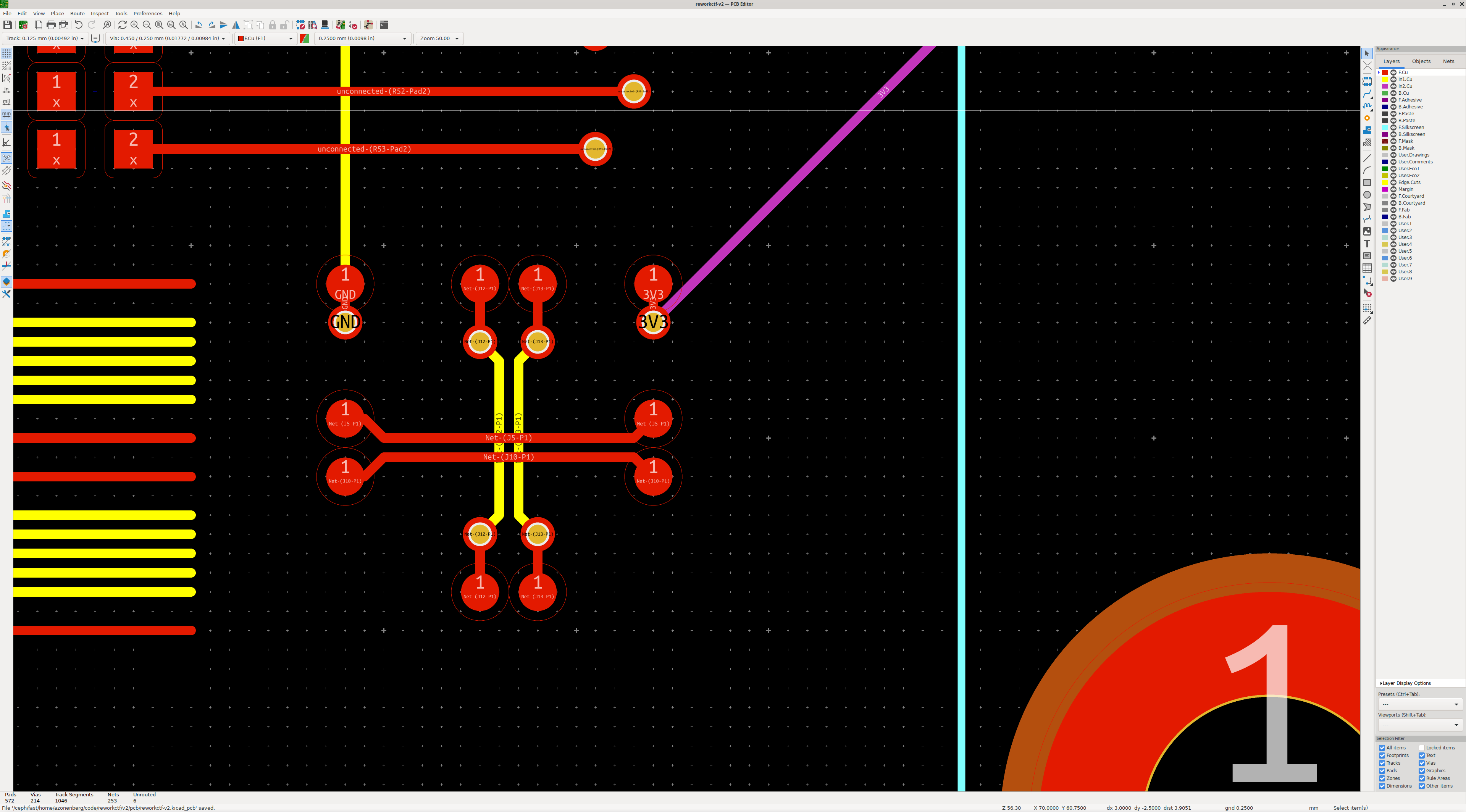The height and width of the screenshot is (812, 1466).
Task: Click the In2.Cu layer color swatch
Action: 1385,86
